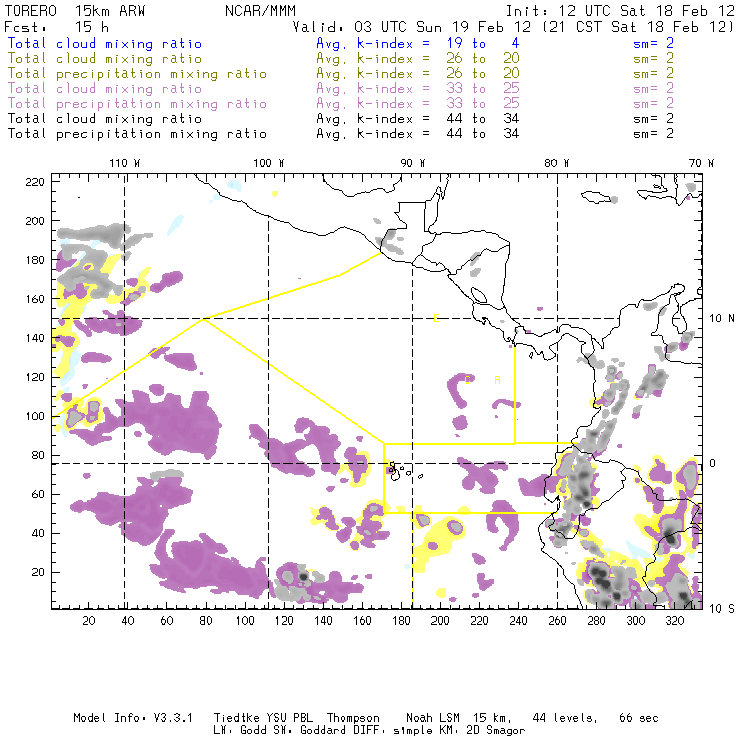Viewport: 740px width, 740px height.
Task: Click '80' on the horizontal axis
Action: pos(206,621)
